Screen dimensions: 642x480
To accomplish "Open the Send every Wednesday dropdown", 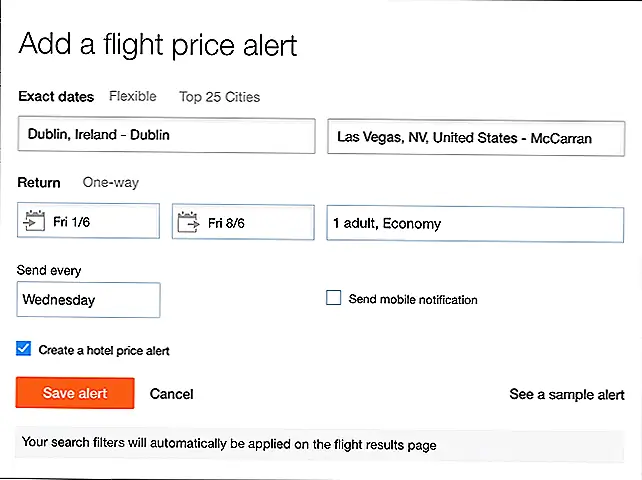I will click(88, 300).
